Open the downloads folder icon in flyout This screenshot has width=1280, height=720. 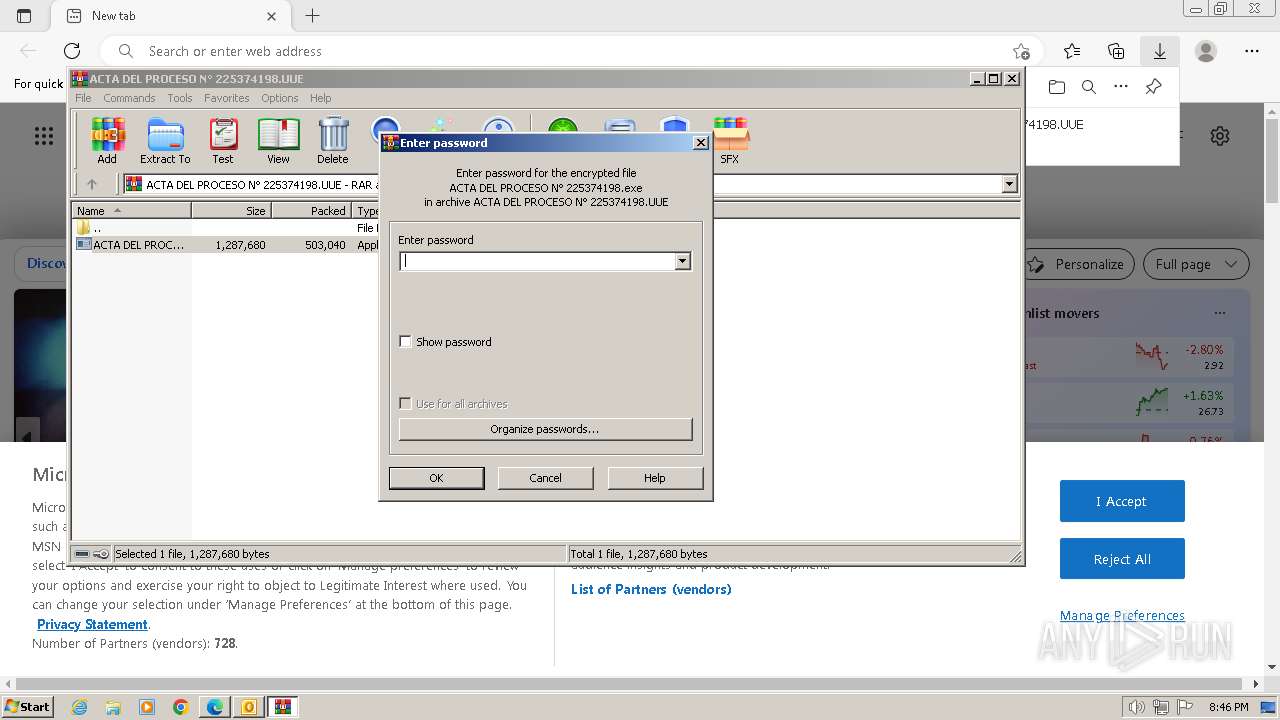tap(1057, 87)
